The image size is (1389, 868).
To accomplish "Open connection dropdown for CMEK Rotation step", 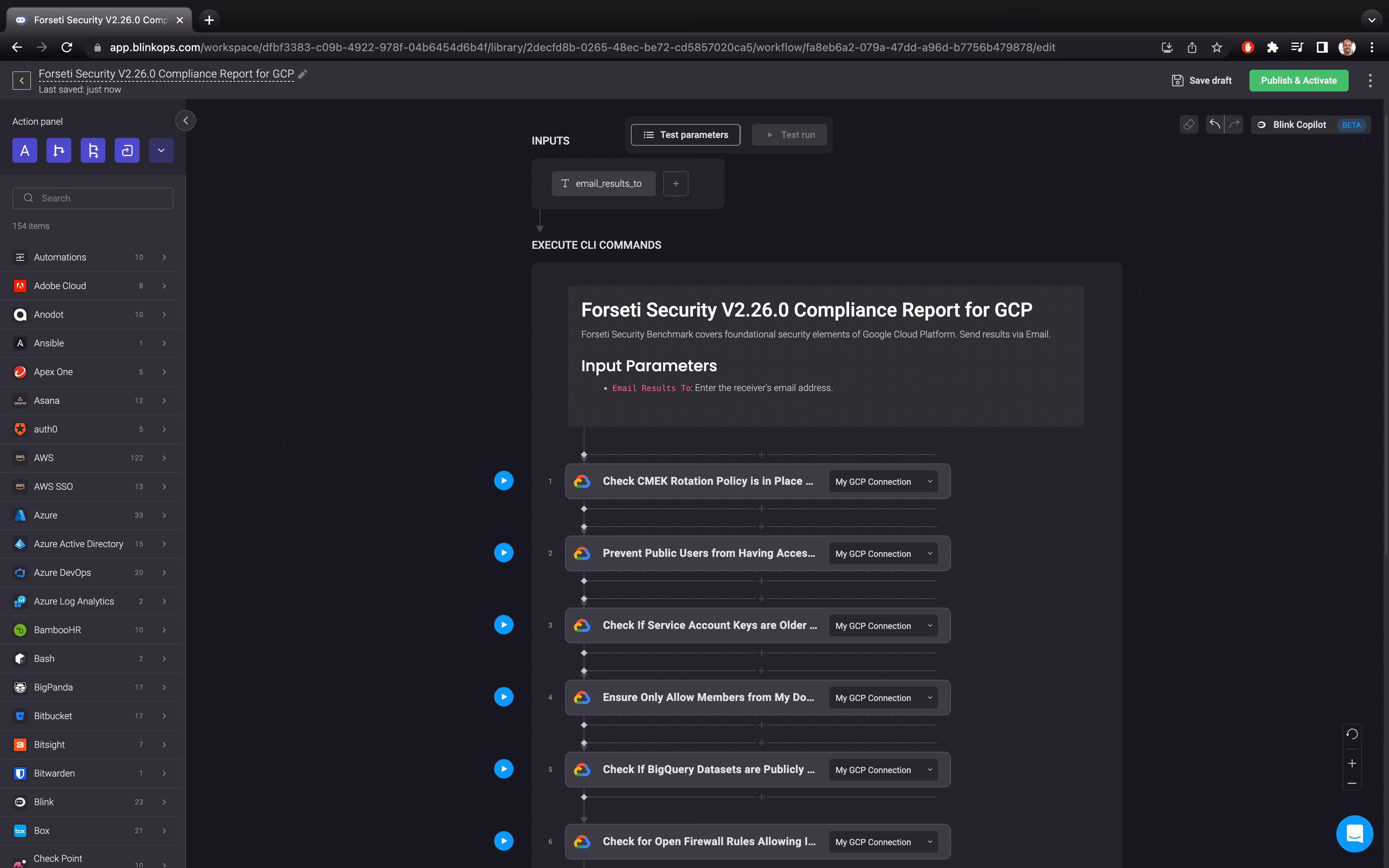I will point(883,482).
